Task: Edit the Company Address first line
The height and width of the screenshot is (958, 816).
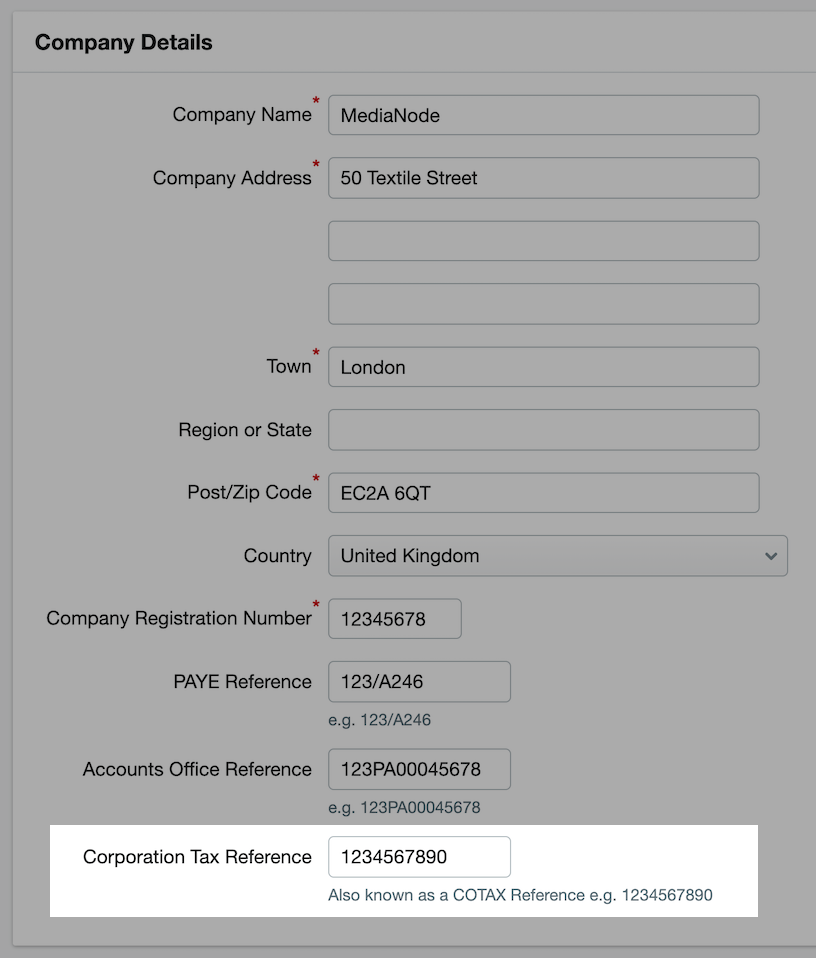Action: tap(543, 178)
